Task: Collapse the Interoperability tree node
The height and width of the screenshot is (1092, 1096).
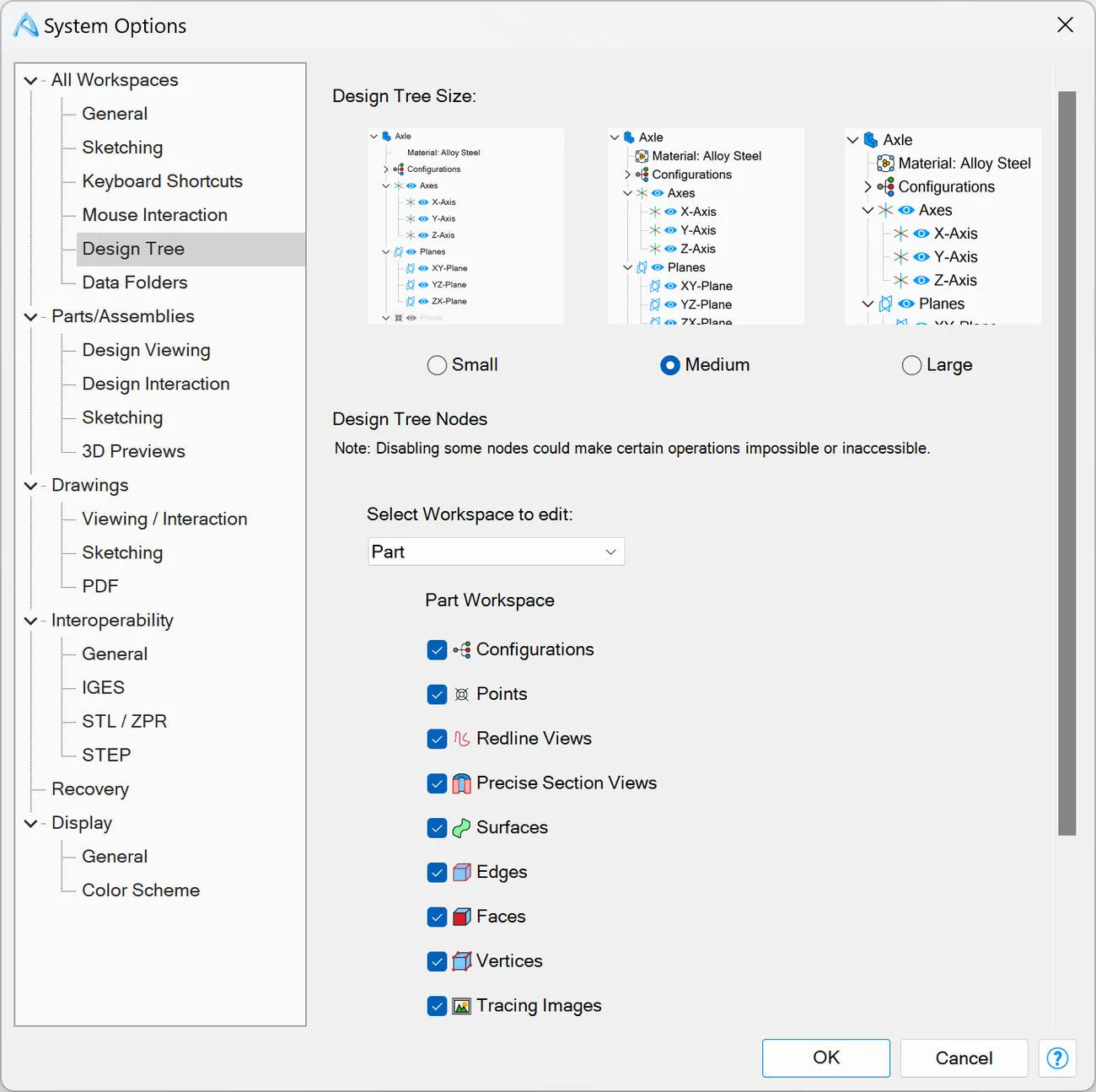Action: coord(31,621)
